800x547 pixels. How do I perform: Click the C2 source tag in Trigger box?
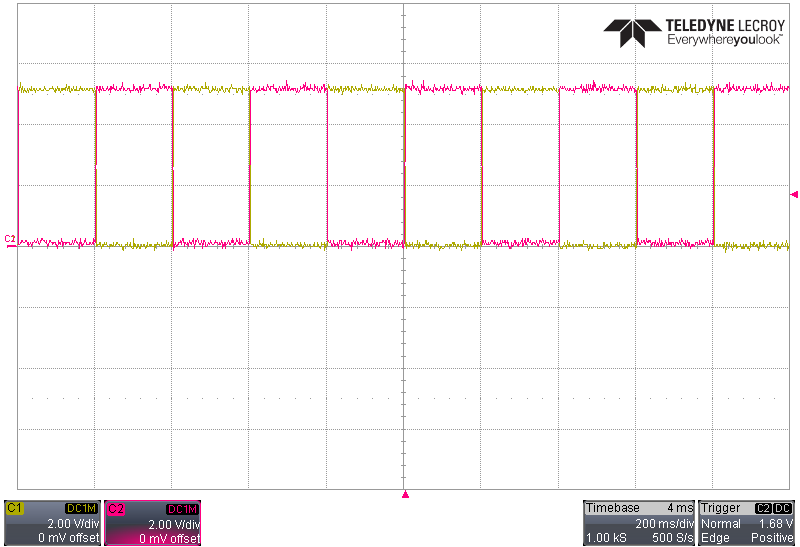pos(763,508)
